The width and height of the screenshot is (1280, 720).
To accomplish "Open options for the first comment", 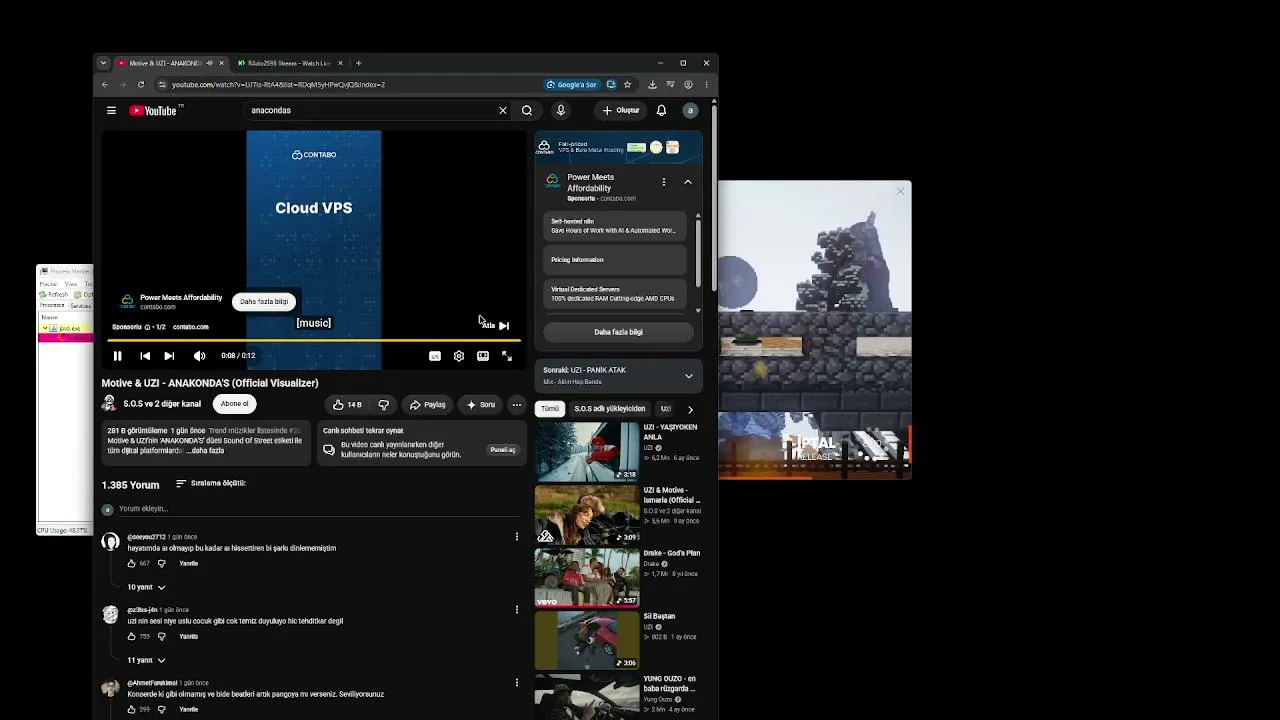I will pyautogui.click(x=517, y=537).
